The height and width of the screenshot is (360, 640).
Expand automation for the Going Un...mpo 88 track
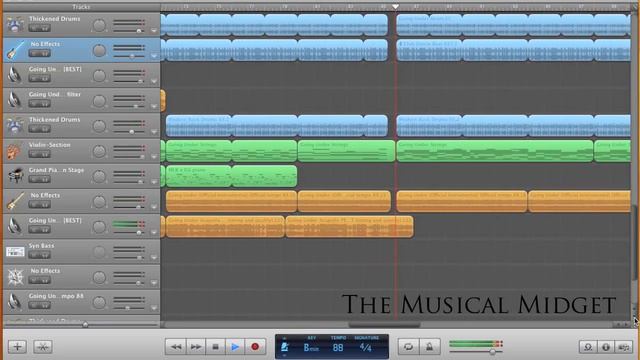[x=154, y=308]
